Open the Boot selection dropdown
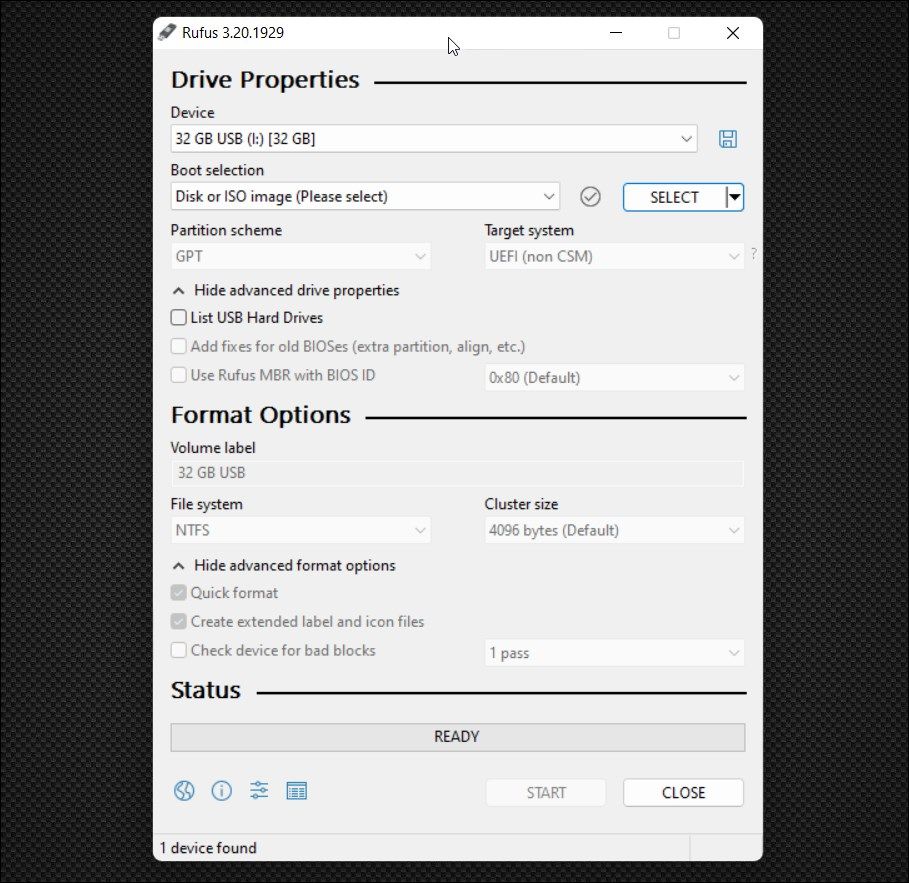This screenshot has height=883, width=909. coord(365,197)
